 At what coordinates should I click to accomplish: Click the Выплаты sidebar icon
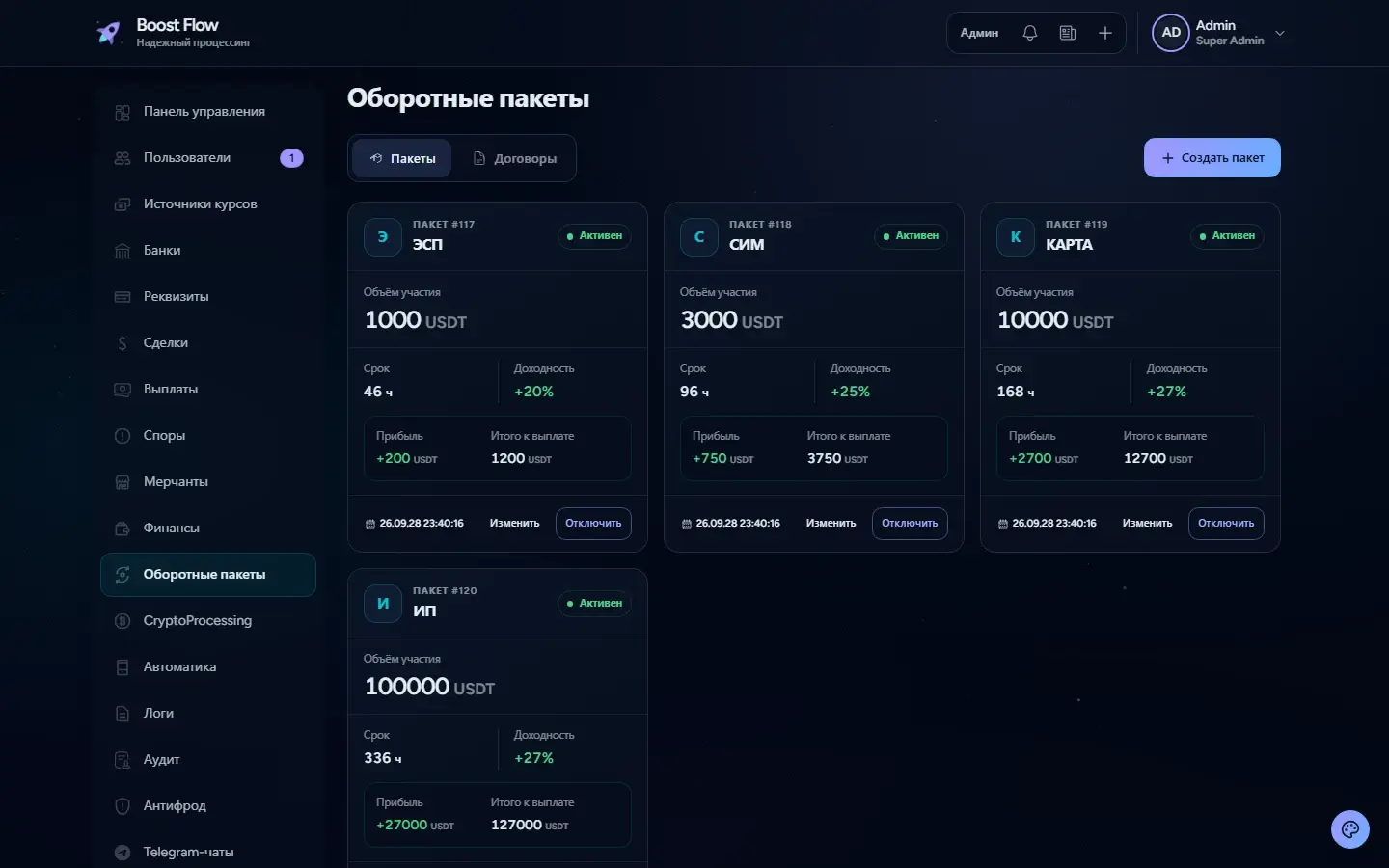[x=123, y=390]
